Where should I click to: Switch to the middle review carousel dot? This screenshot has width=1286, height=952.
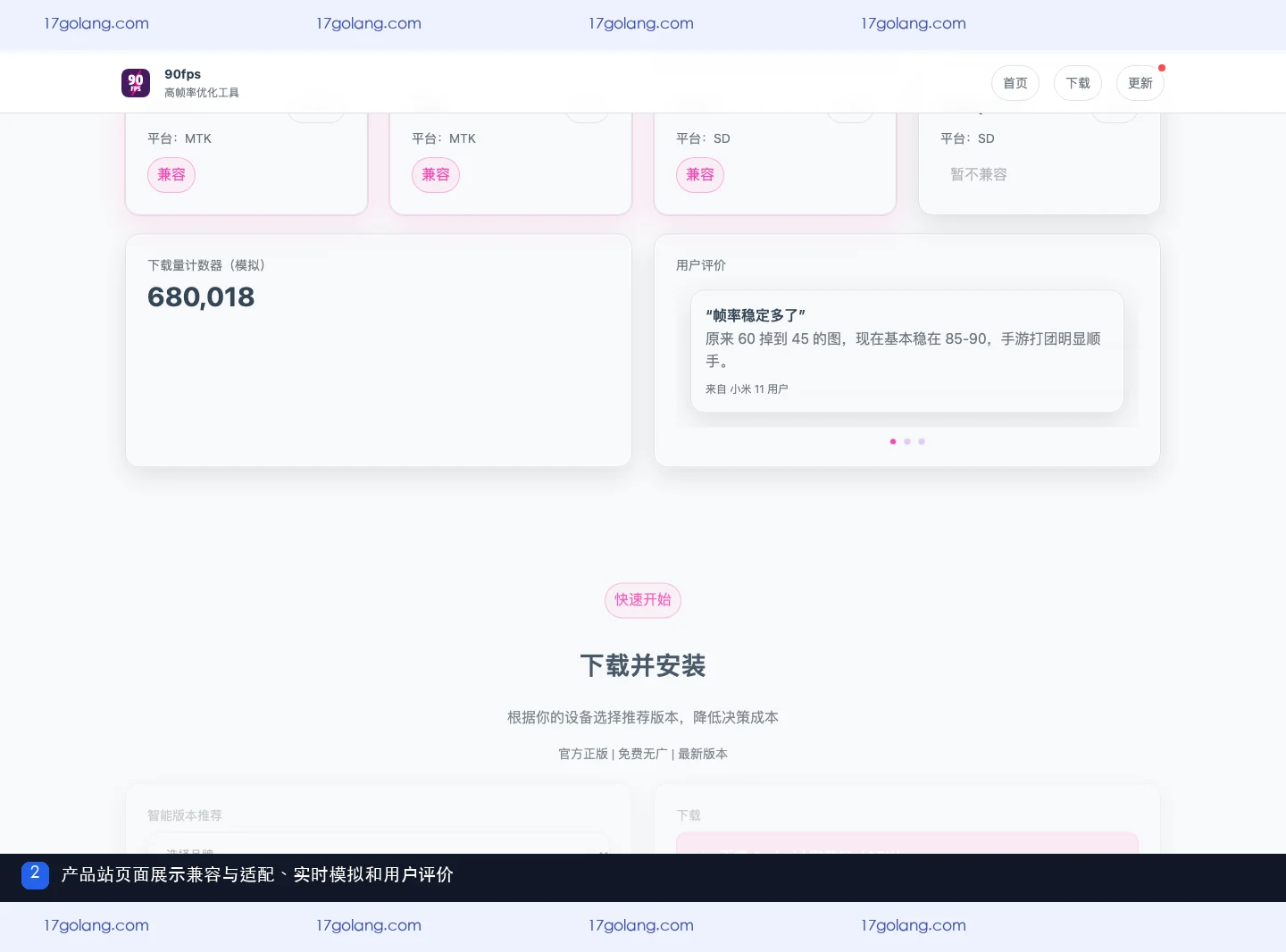pos(907,441)
